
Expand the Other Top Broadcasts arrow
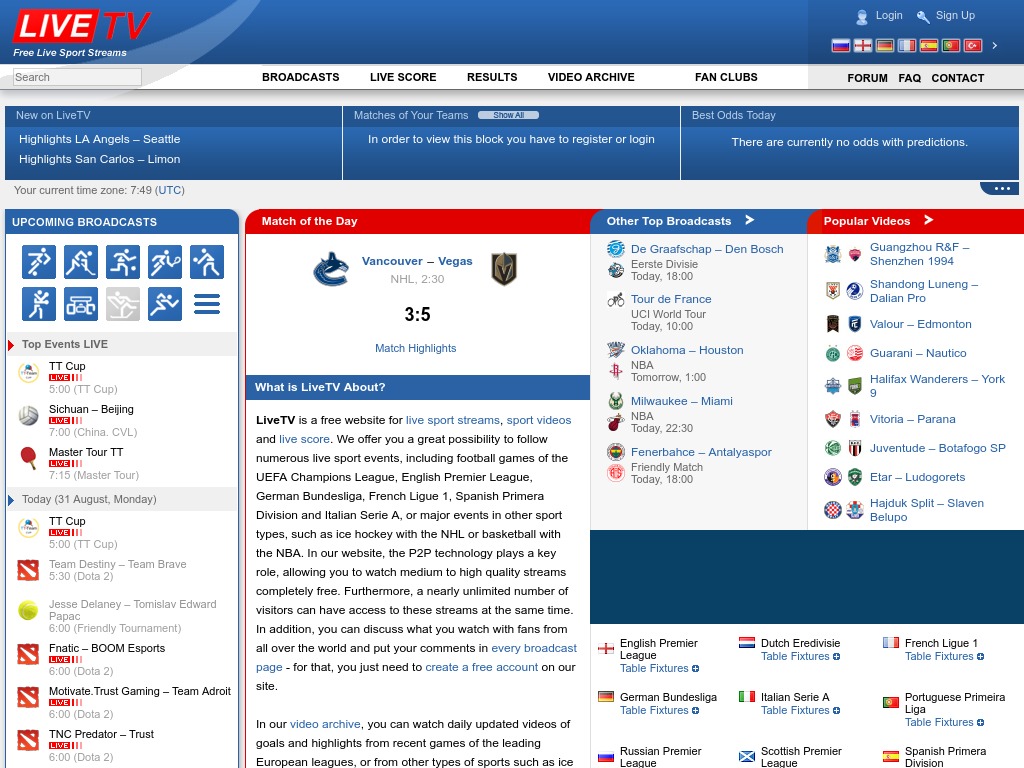click(750, 220)
